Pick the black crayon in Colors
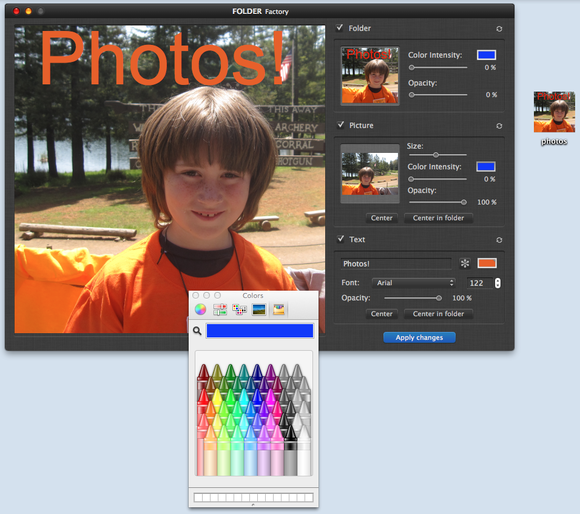The width and height of the screenshot is (580, 514). 290,449
